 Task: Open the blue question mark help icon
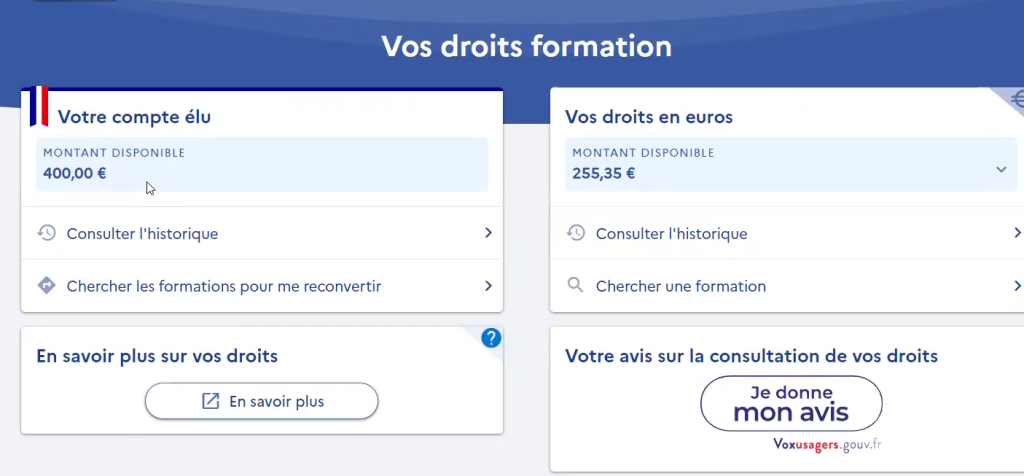point(491,339)
